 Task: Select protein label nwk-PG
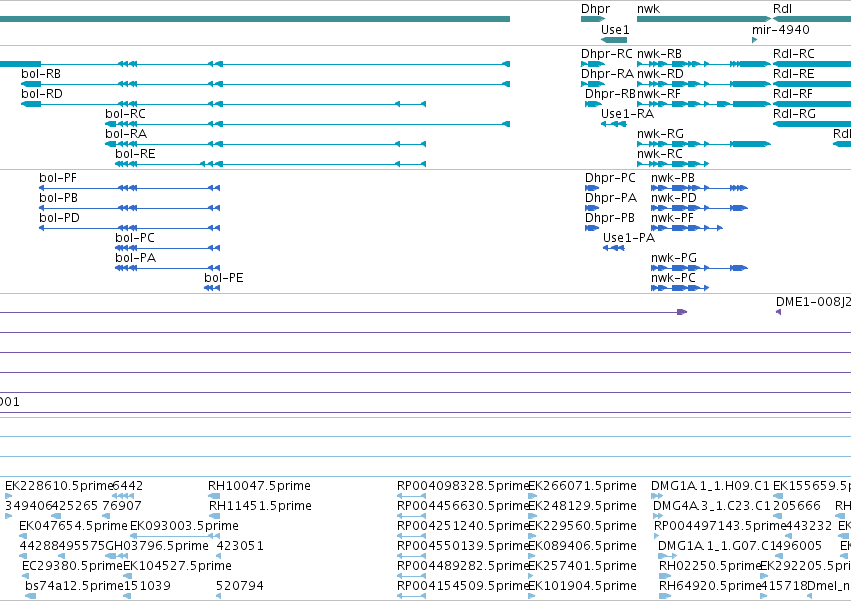(x=674, y=258)
